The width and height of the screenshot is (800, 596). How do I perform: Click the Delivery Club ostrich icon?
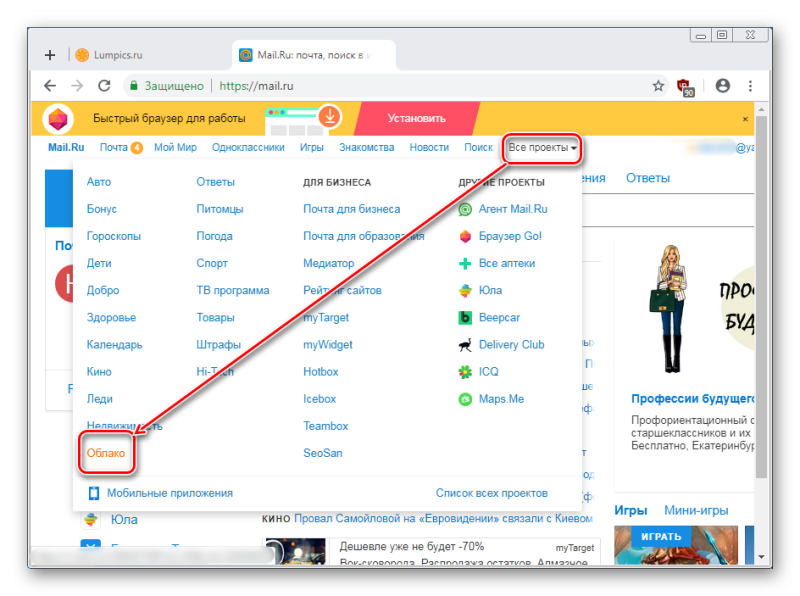[x=465, y=345]
